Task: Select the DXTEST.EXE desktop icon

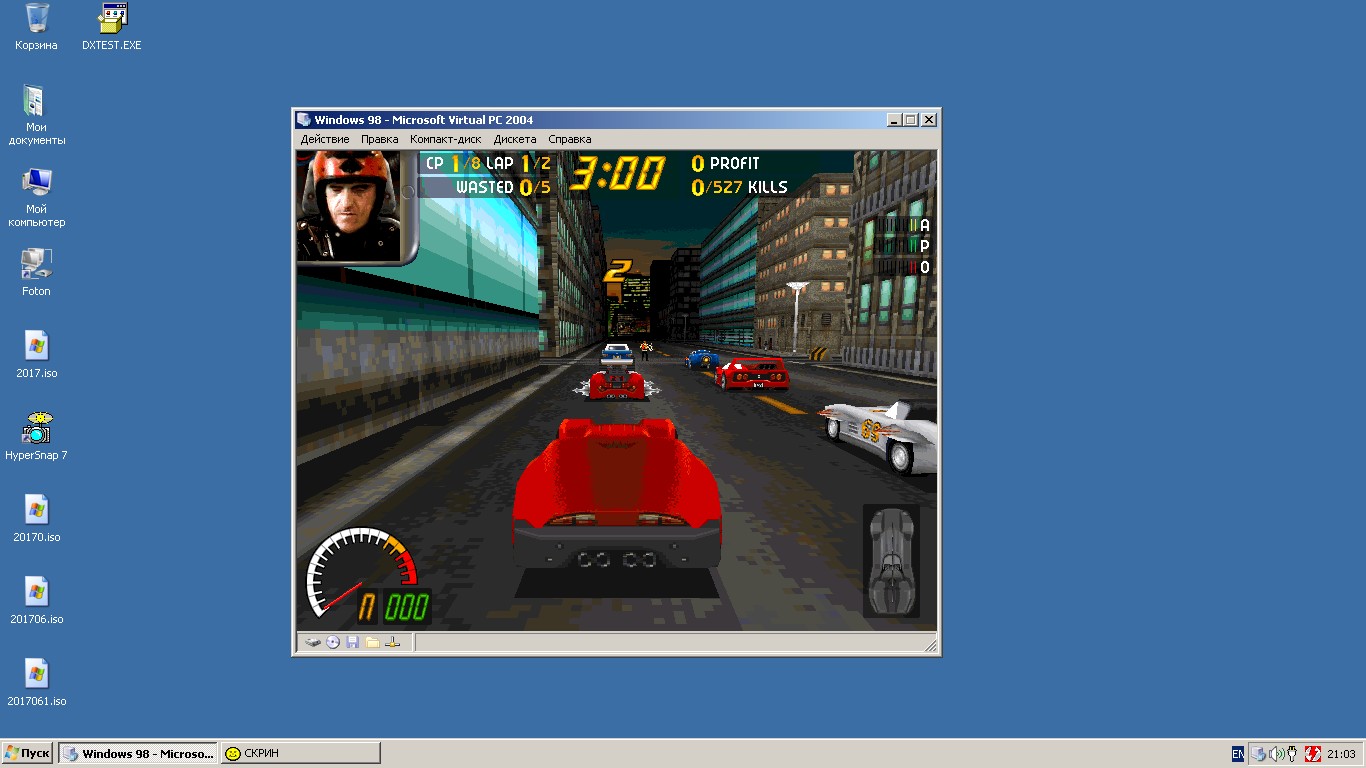Action: point(112,27)
